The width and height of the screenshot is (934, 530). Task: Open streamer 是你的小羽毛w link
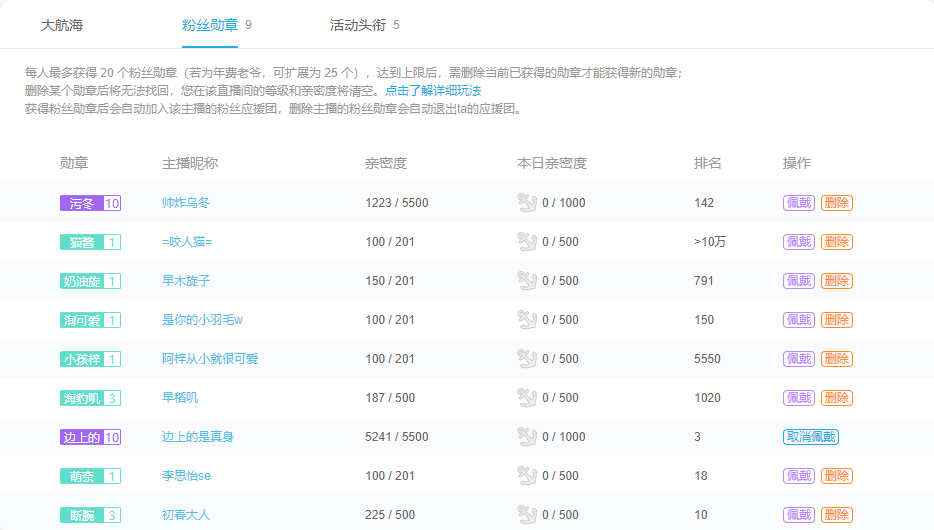[203, 320]
